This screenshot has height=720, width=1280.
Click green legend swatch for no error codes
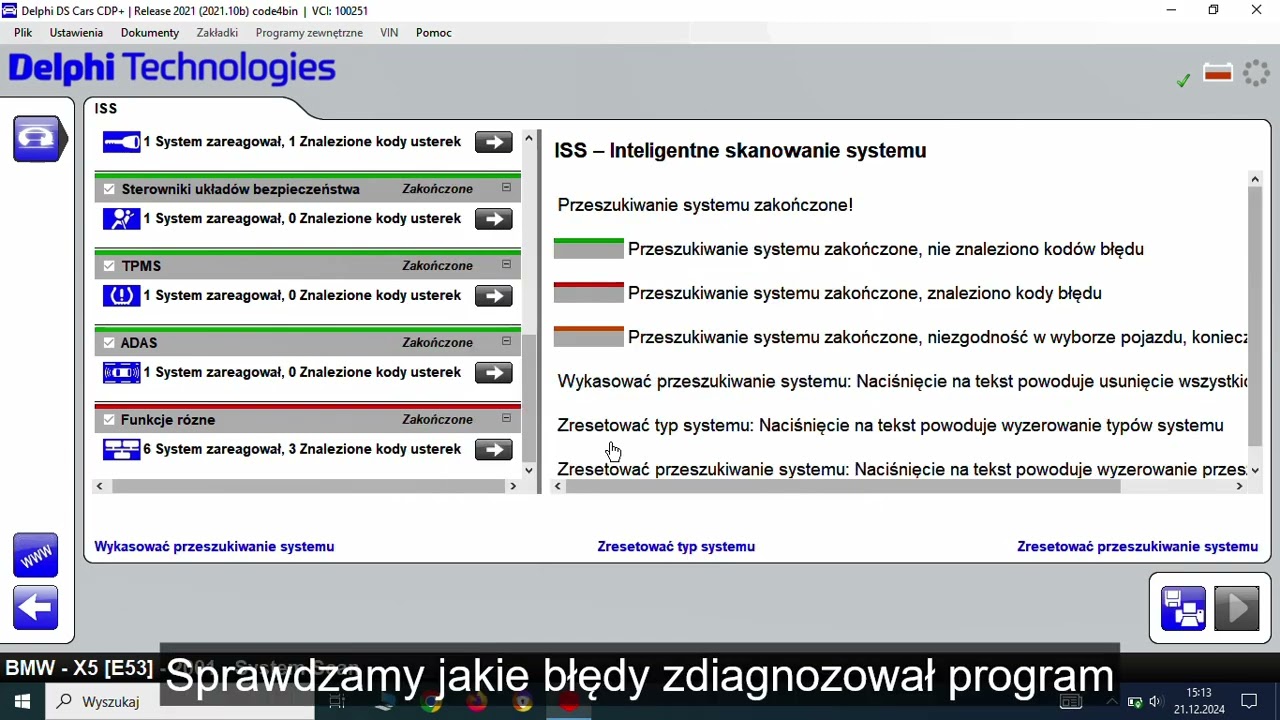(x=589, y=249)
